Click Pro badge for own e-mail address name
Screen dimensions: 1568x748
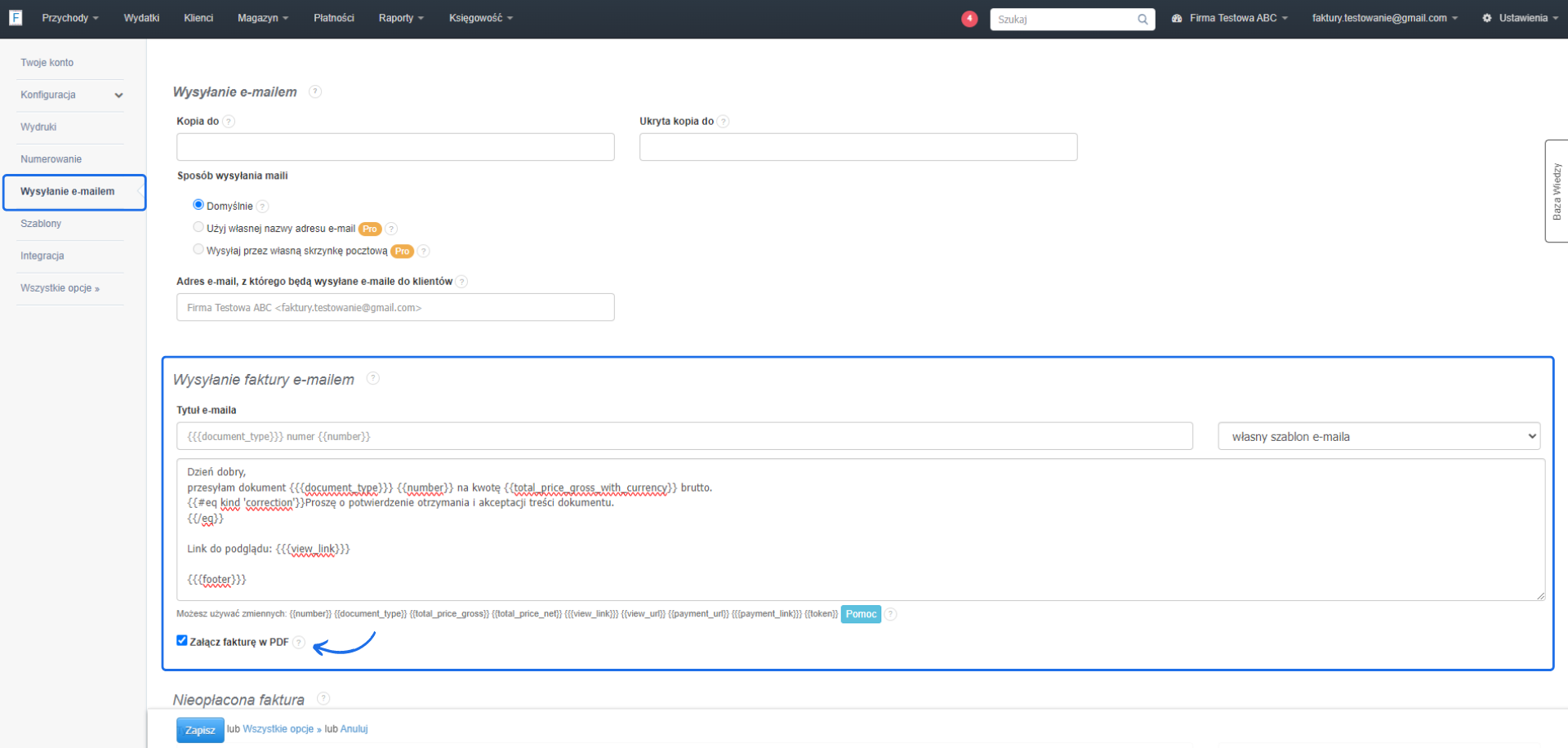coord(370,229)
